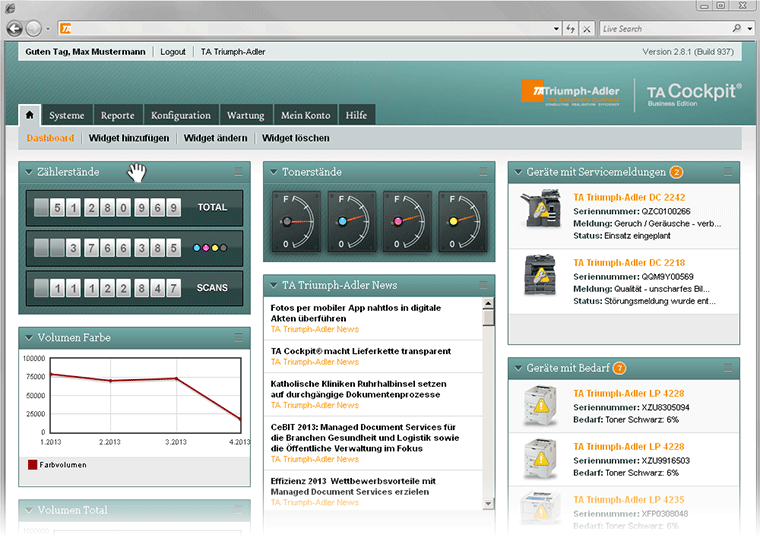Click the red Farbvolumen legend swatch
The image size is (760, 555).
coord(32,465)
